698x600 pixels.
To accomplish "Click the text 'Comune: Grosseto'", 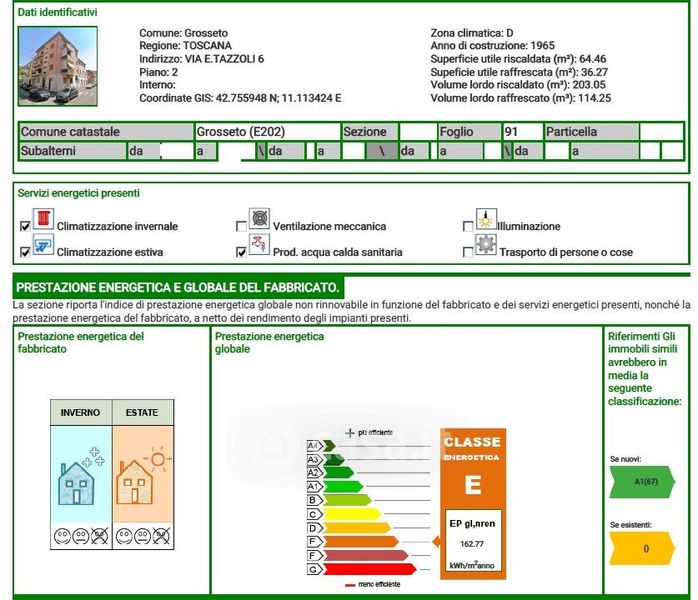I will click(183, 33).
